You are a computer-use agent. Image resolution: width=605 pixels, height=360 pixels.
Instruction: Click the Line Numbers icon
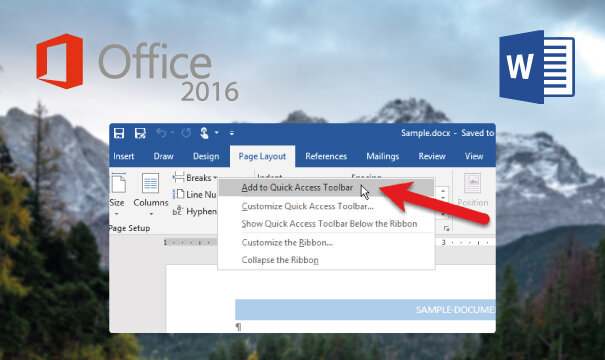point(178,194)
